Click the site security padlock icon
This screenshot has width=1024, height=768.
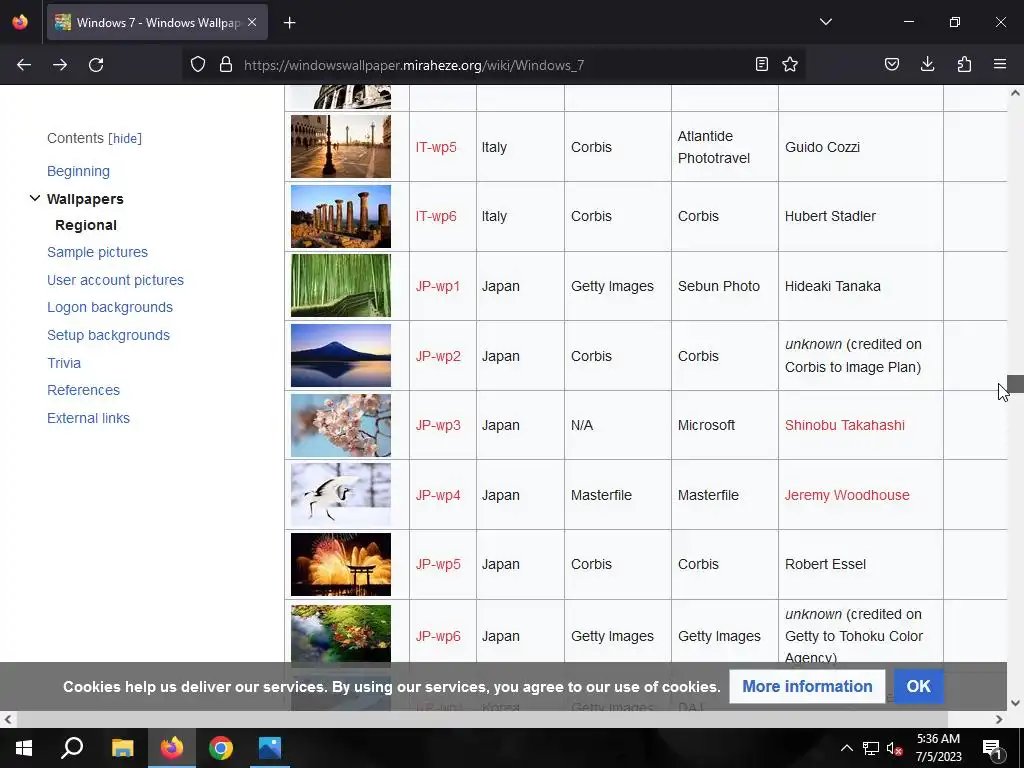click(226, 65)
